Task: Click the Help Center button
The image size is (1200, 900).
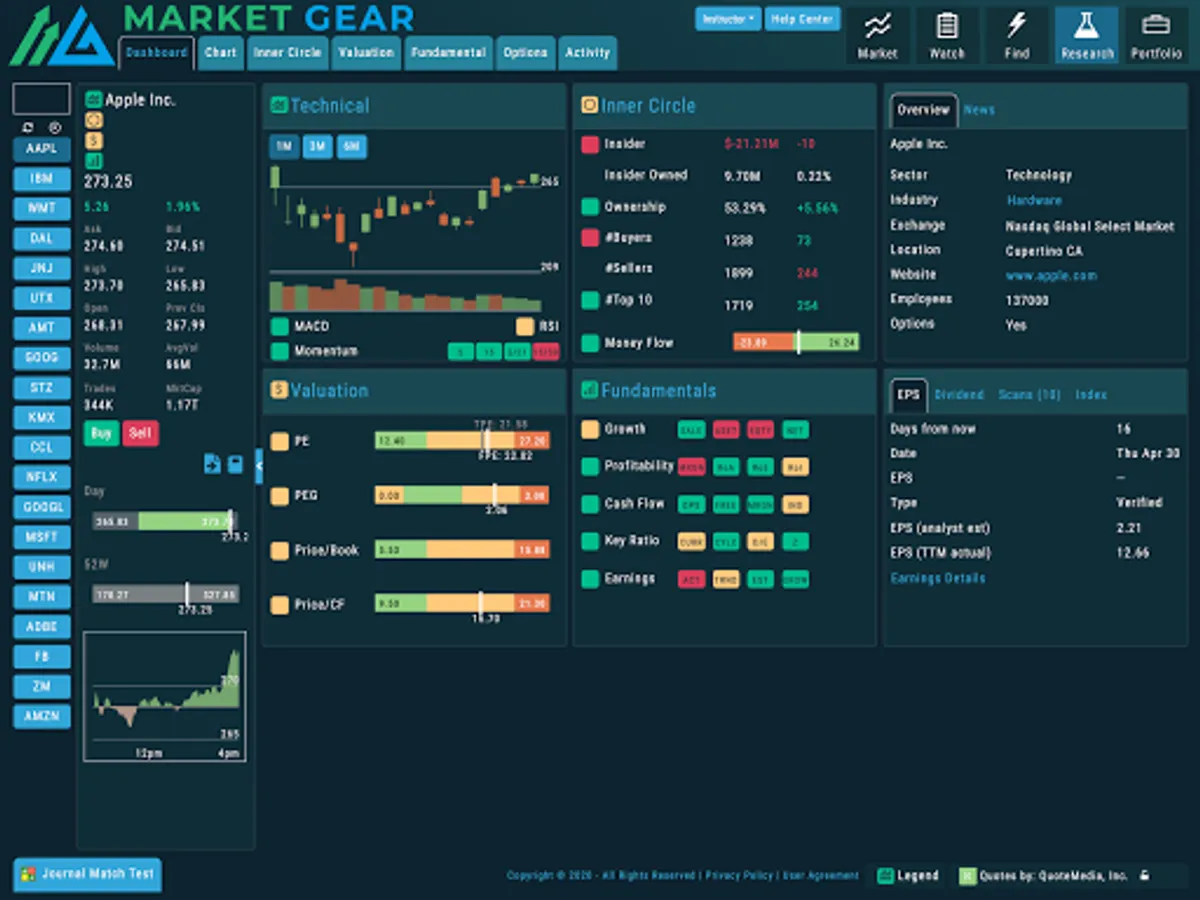Action: tap(802, 19)
